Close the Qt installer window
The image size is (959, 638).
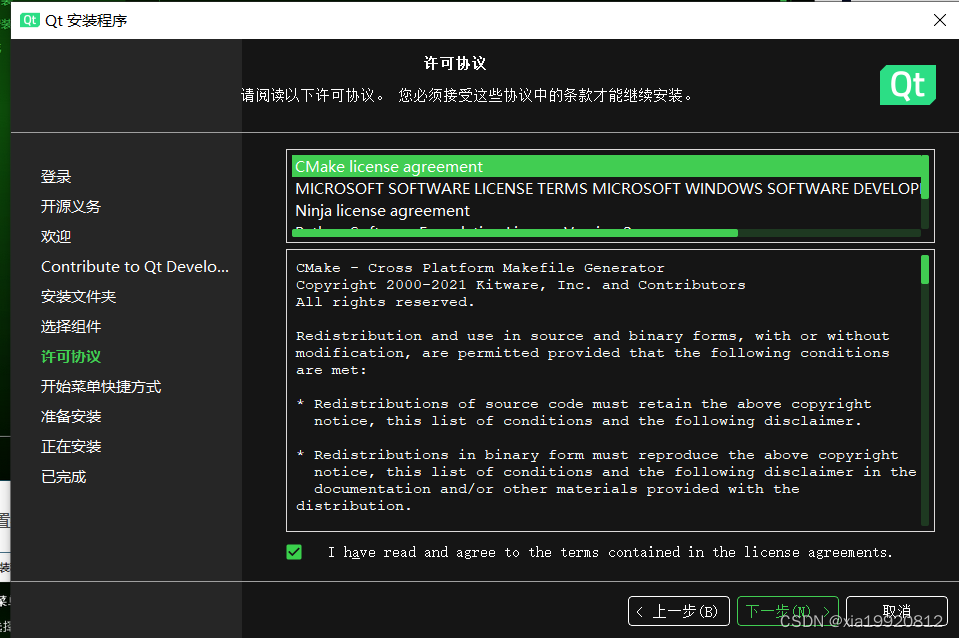(940, 20)
